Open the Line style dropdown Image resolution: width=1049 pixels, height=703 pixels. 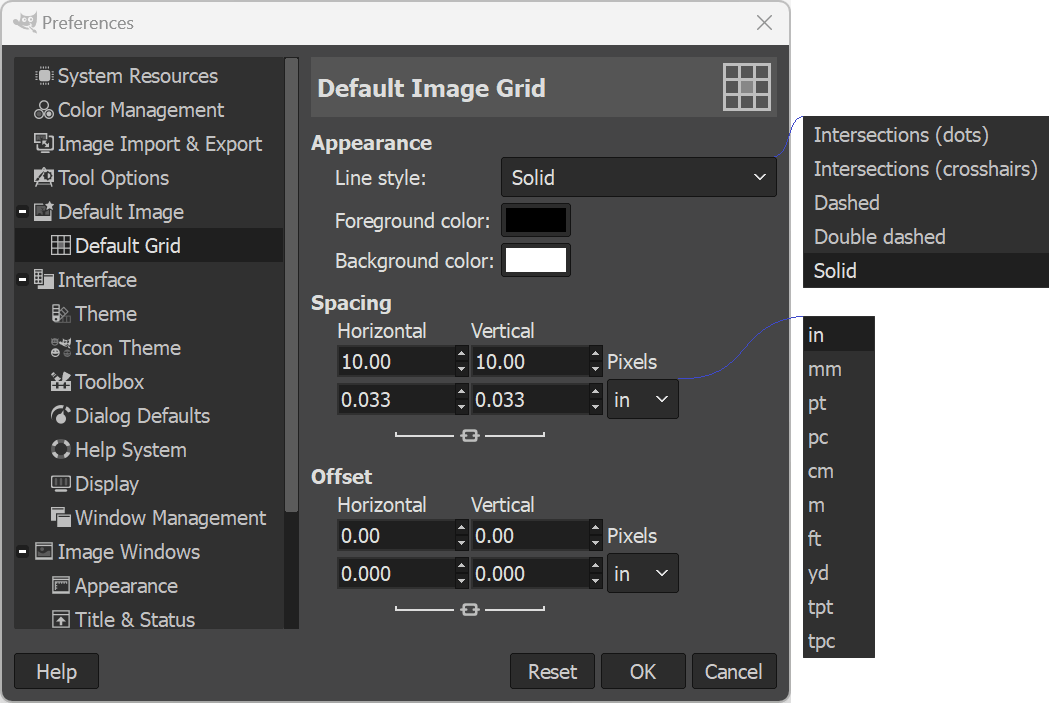(638, 178)
